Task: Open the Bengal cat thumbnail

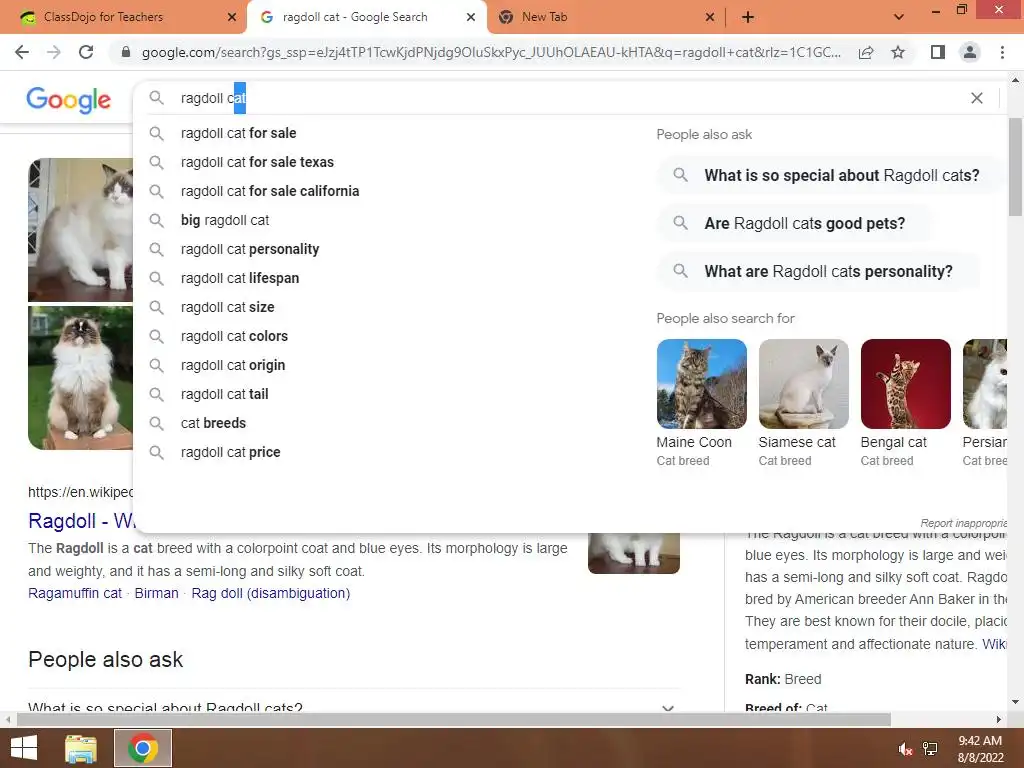Action: [905, 384]
